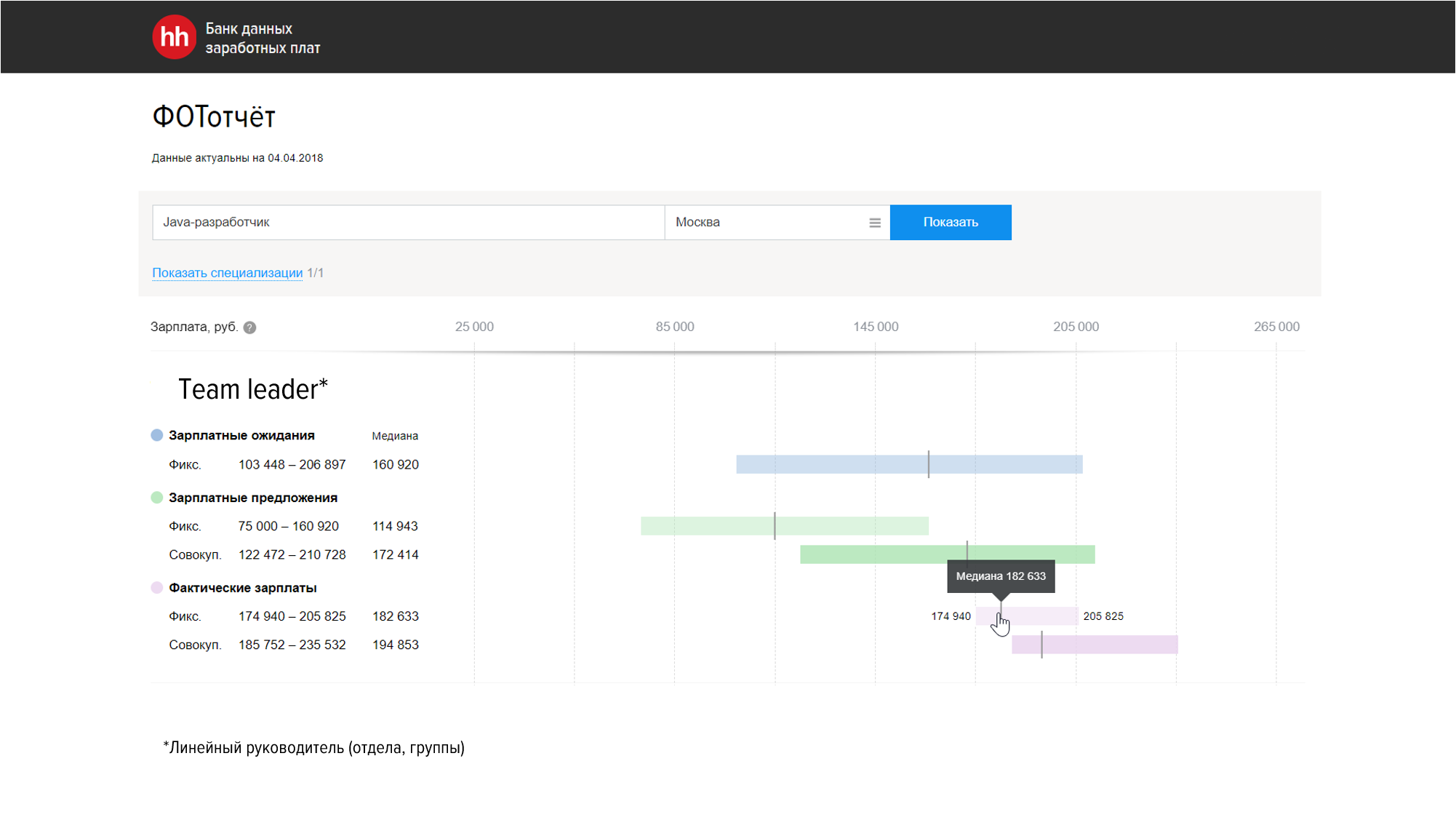Click the range 174 940 – 205 825
This screenshot has height=820, width=1456.
coord(292,616)
